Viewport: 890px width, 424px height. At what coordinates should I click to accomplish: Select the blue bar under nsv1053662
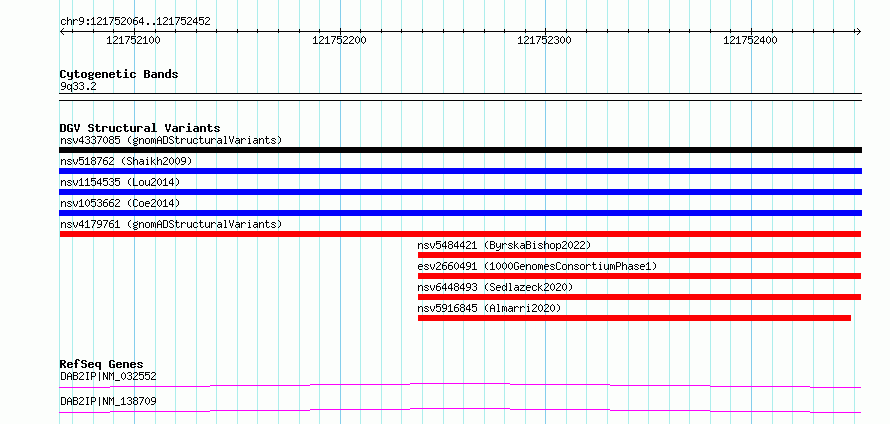(461, 213)
